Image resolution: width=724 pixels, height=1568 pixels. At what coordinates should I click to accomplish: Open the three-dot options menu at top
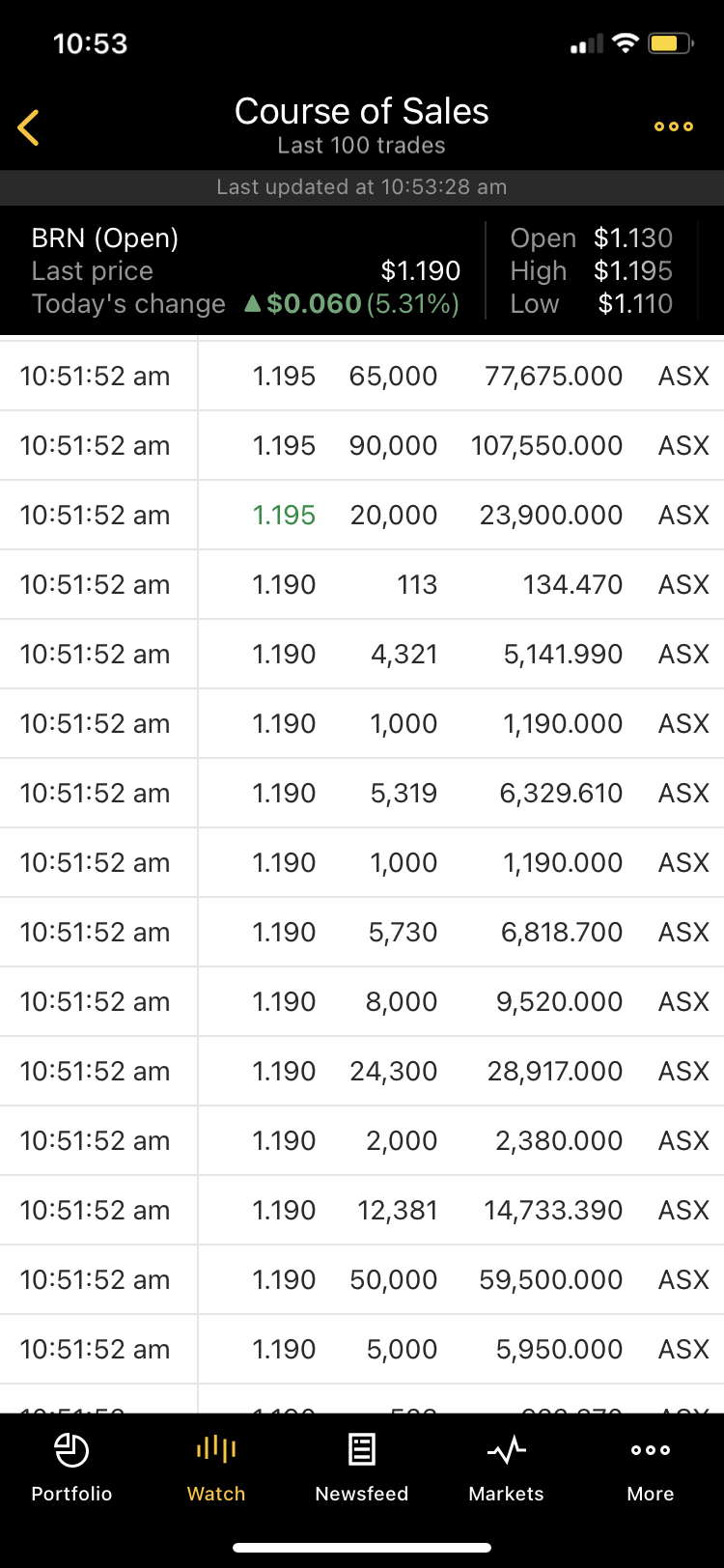[673, 126]
